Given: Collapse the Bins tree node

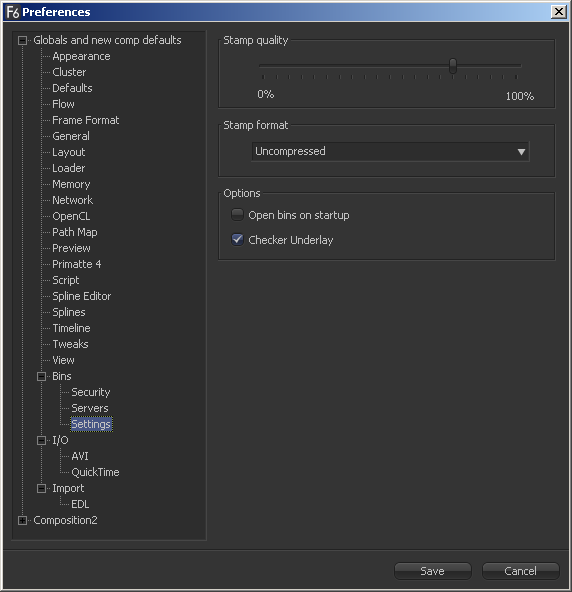Looking at the screenshot, I should [42, 376].
